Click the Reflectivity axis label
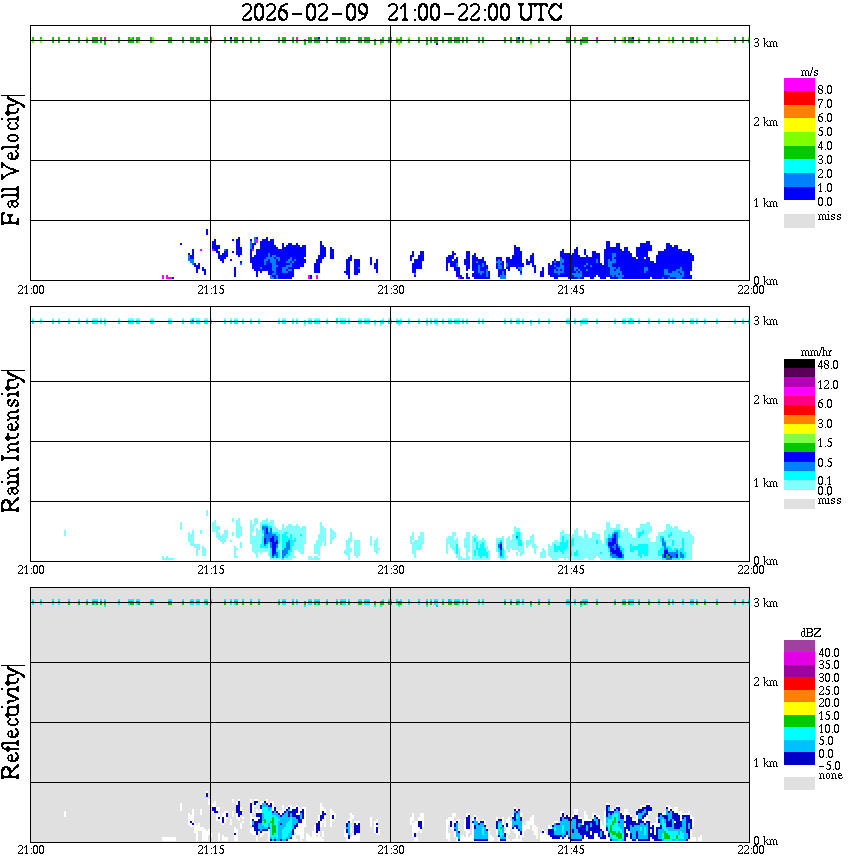The image size is (850, 868). coord(11,722)
